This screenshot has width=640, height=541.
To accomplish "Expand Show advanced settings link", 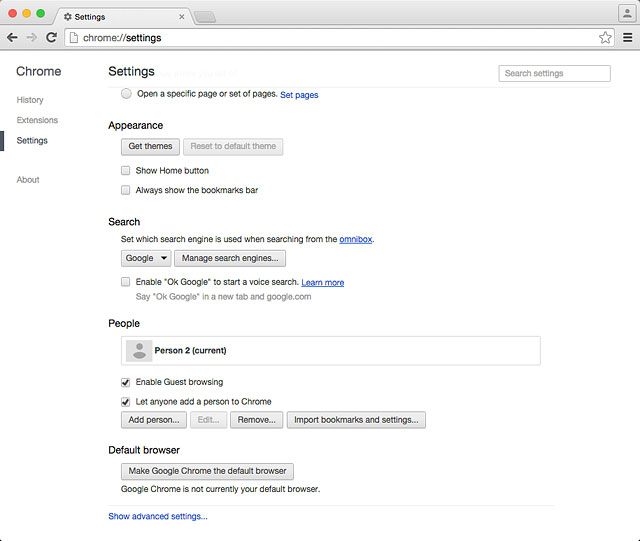I will [x=158, y=516].
